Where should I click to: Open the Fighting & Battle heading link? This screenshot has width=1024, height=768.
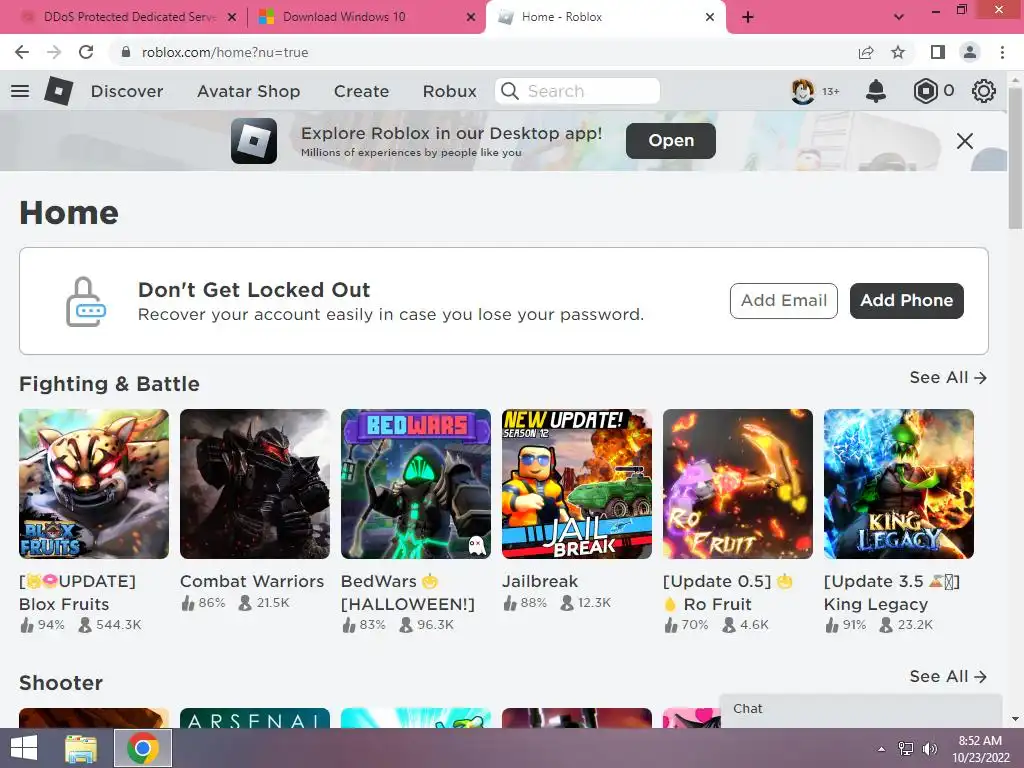pos(109,384)
